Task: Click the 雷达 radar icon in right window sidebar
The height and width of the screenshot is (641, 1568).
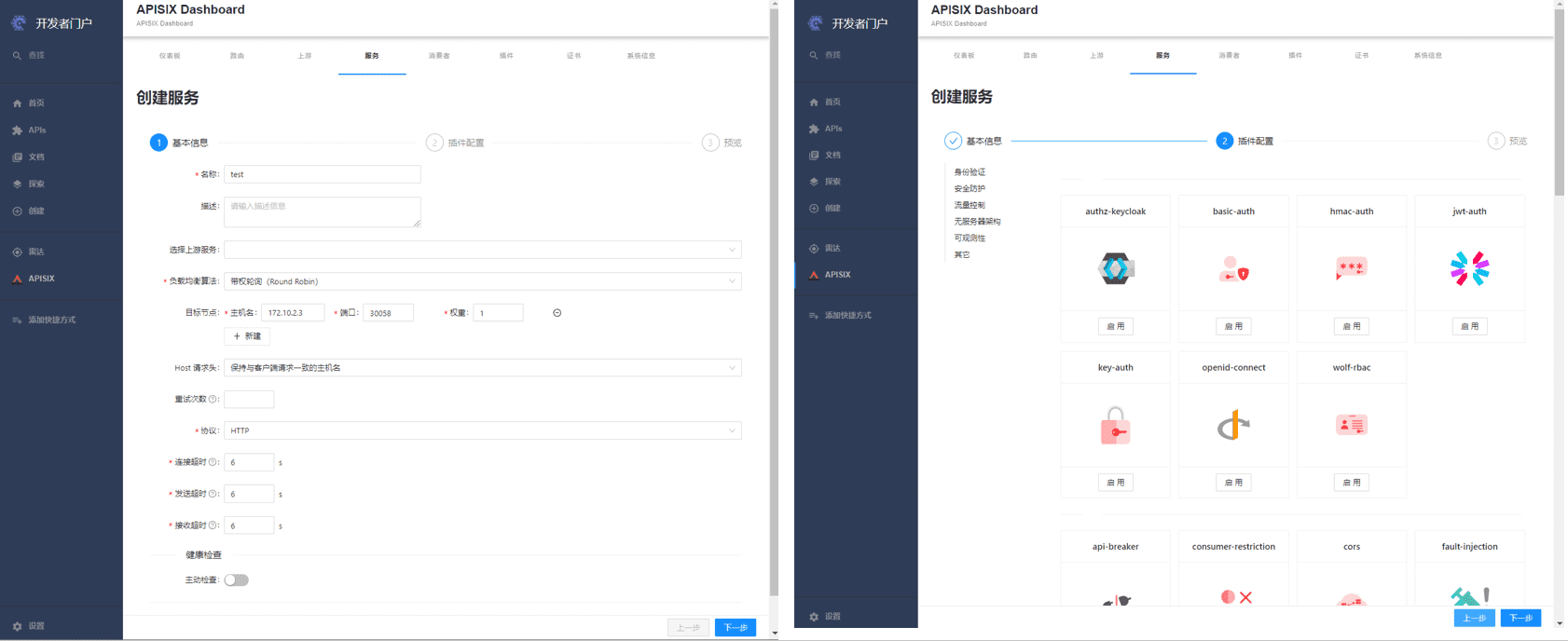Action: point(814,249)
